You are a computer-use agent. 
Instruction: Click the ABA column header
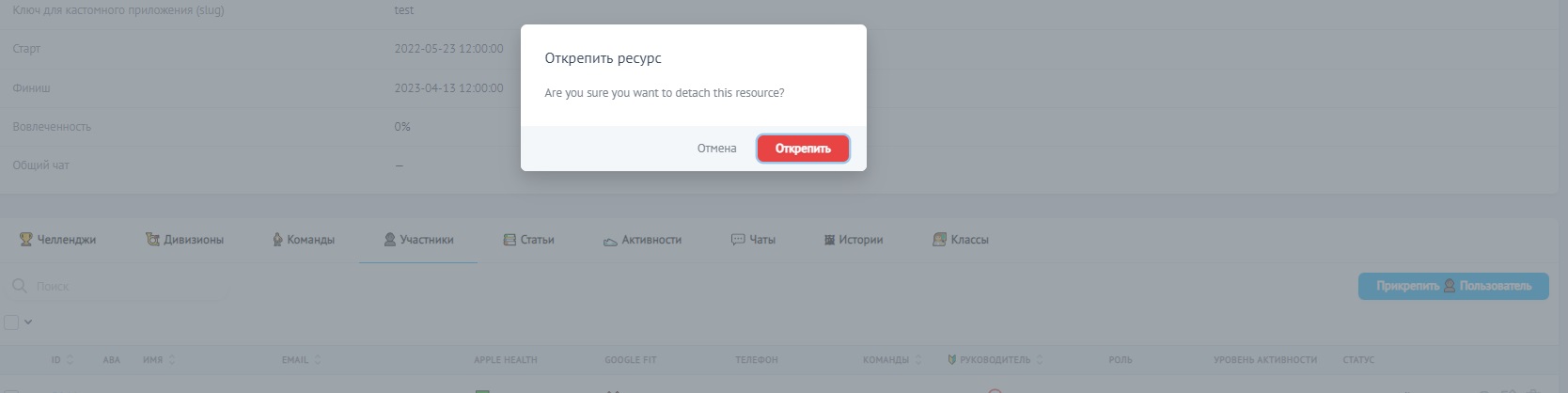[x=111, y=360]
